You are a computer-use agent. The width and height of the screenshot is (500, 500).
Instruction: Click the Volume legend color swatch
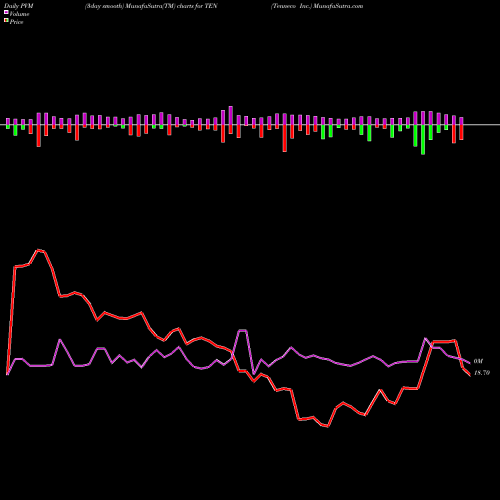[x=6, y=12]
